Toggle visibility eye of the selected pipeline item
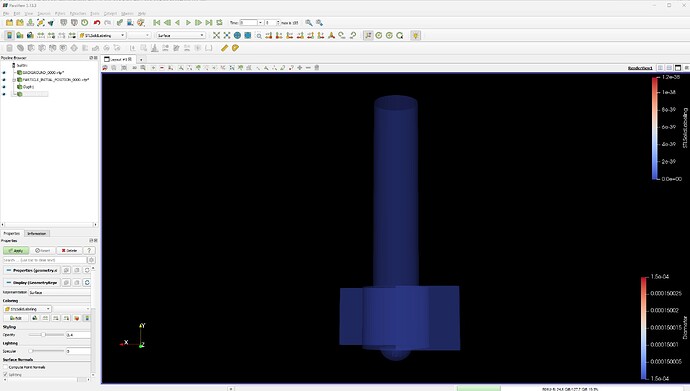The image size is (690, 391). click(x=4, y=94)
